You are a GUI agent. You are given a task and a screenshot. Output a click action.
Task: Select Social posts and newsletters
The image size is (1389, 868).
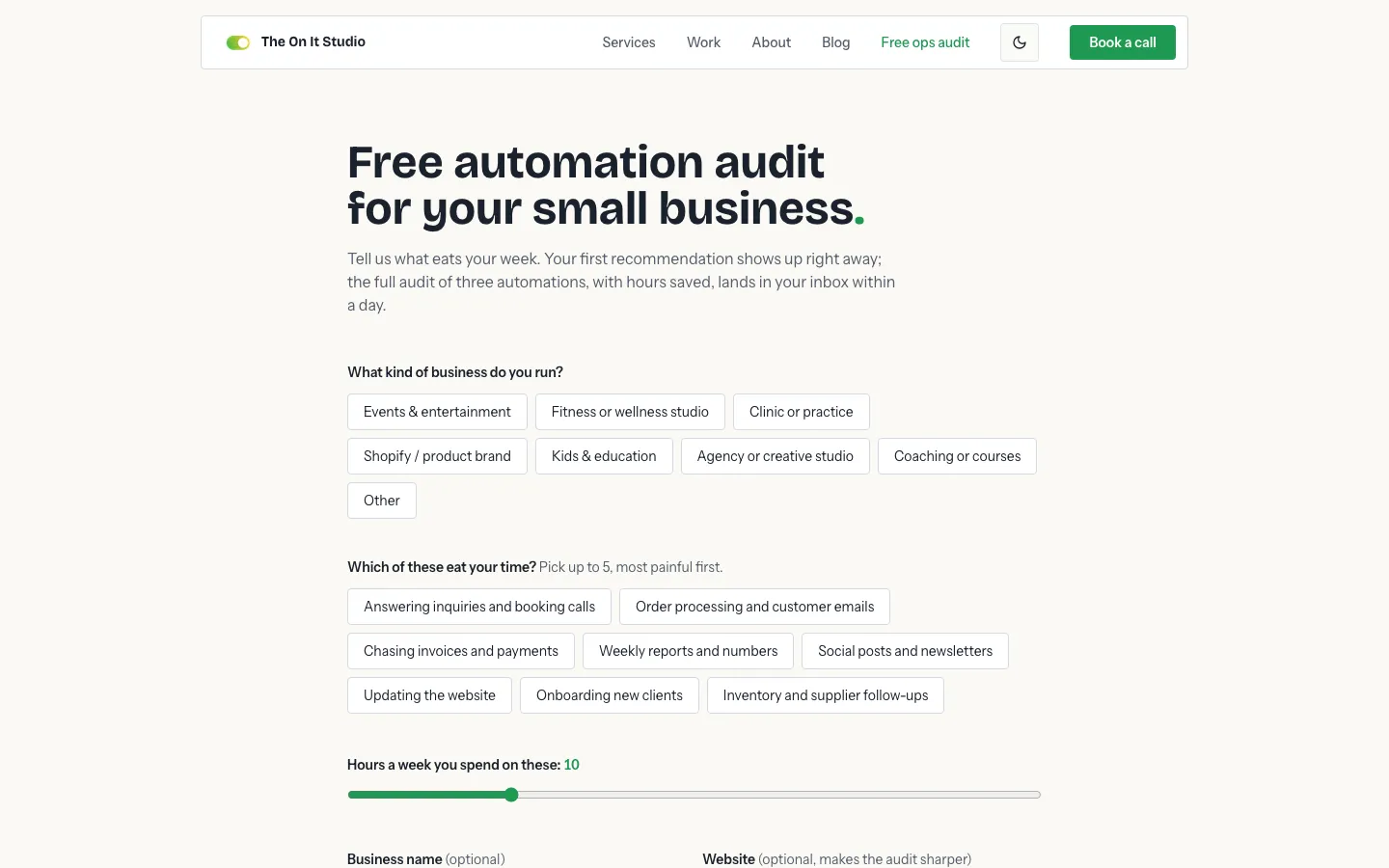tap(905, 651)
